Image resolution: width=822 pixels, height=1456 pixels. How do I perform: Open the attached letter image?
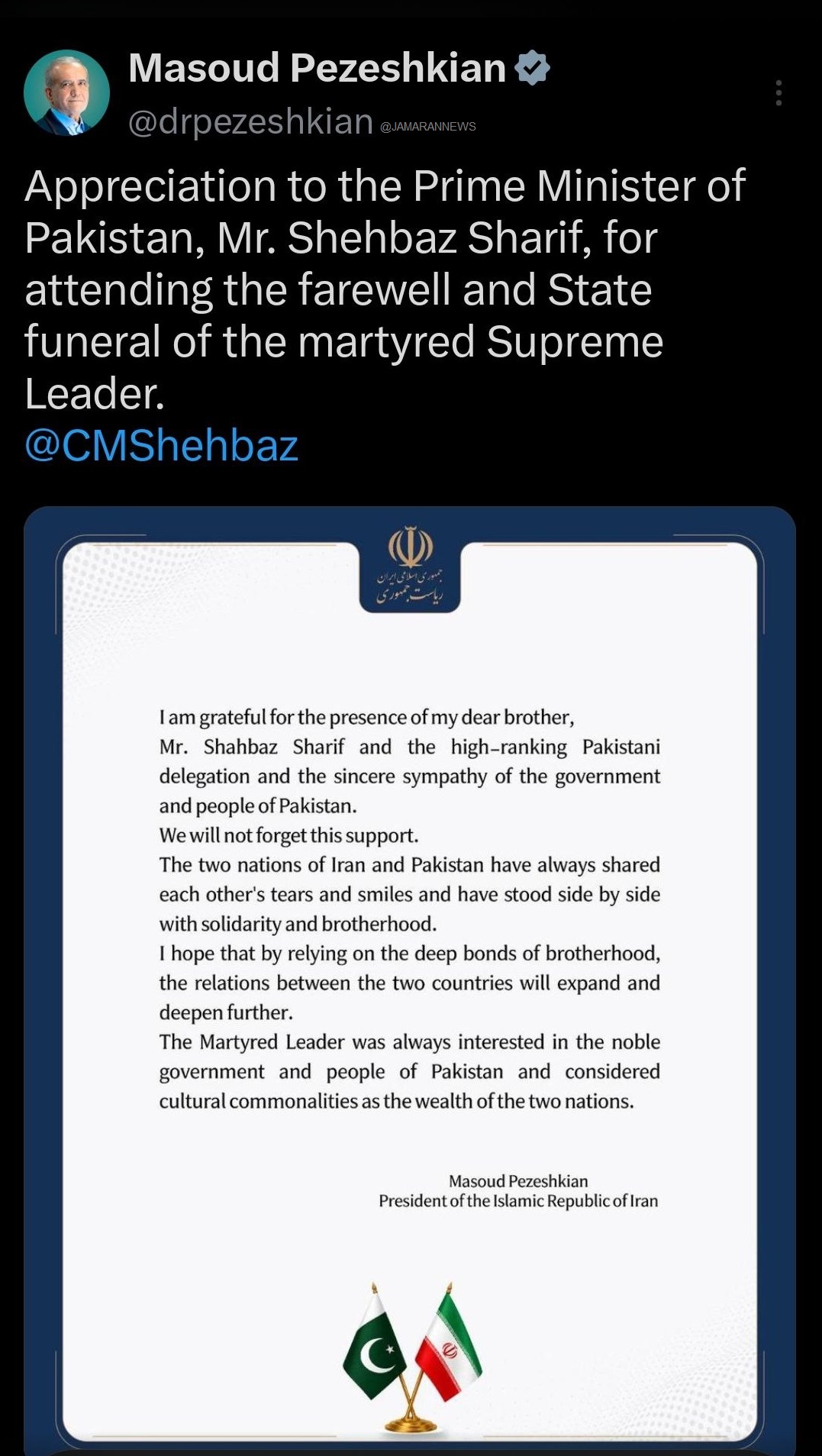click(x=410, y=980)
